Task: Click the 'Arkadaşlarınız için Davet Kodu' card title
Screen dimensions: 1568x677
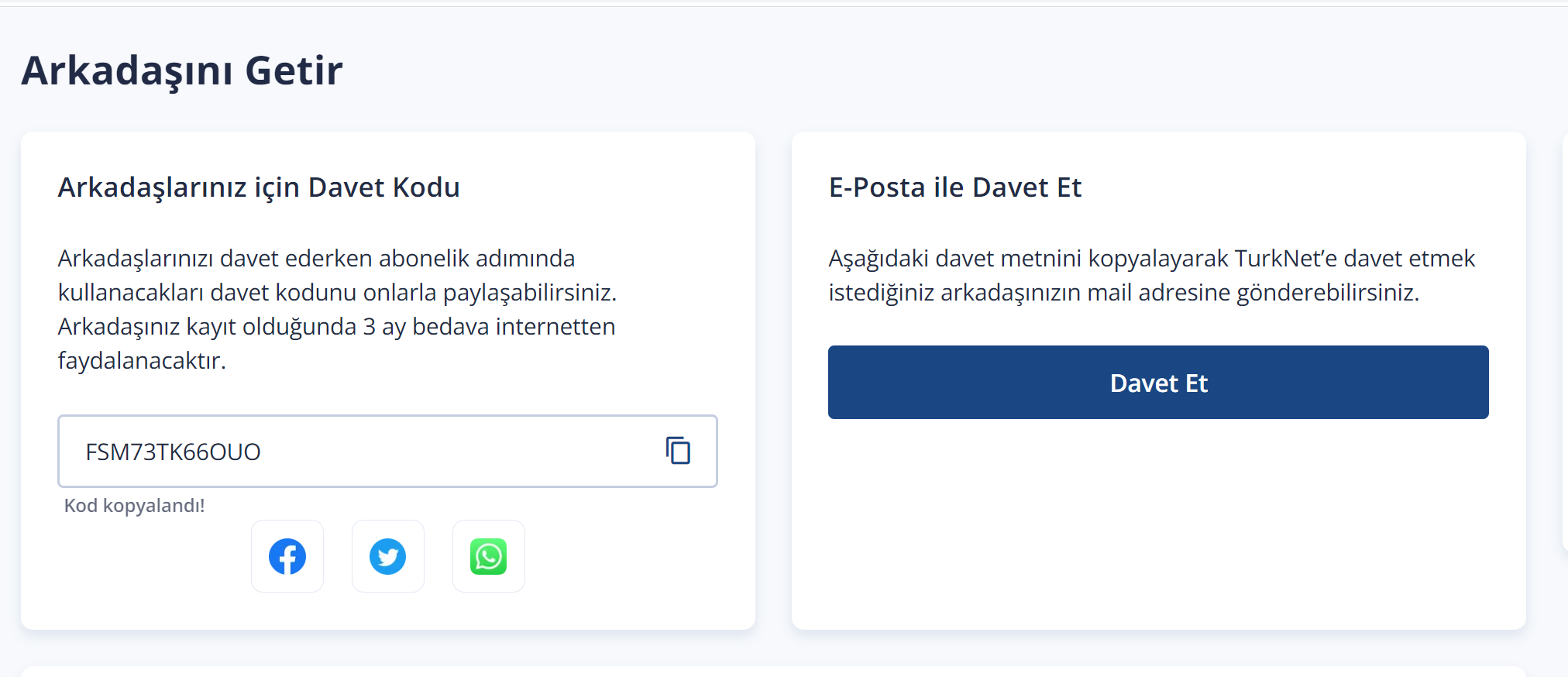Action: 259,187
